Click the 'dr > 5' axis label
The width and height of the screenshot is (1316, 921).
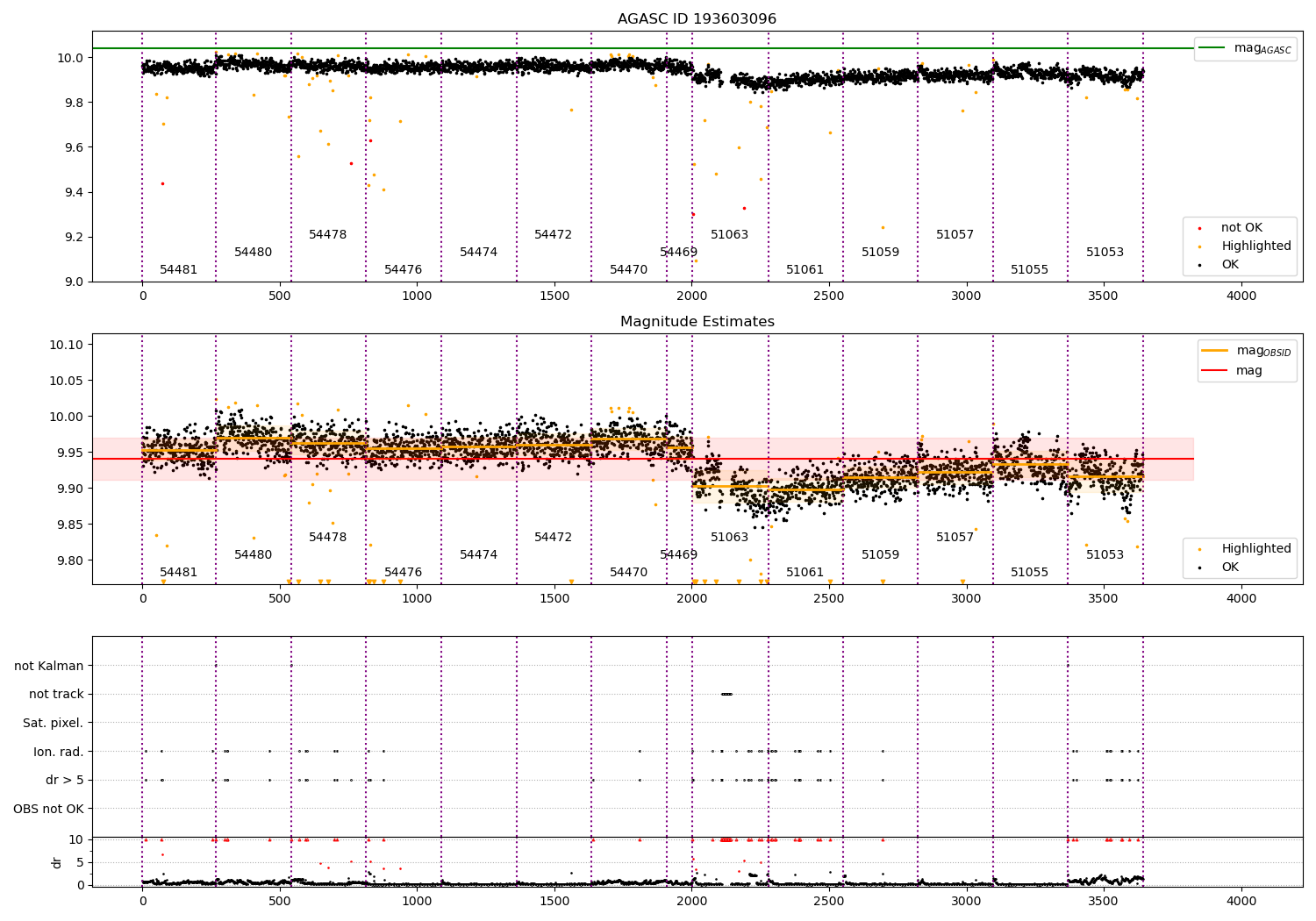65,780
